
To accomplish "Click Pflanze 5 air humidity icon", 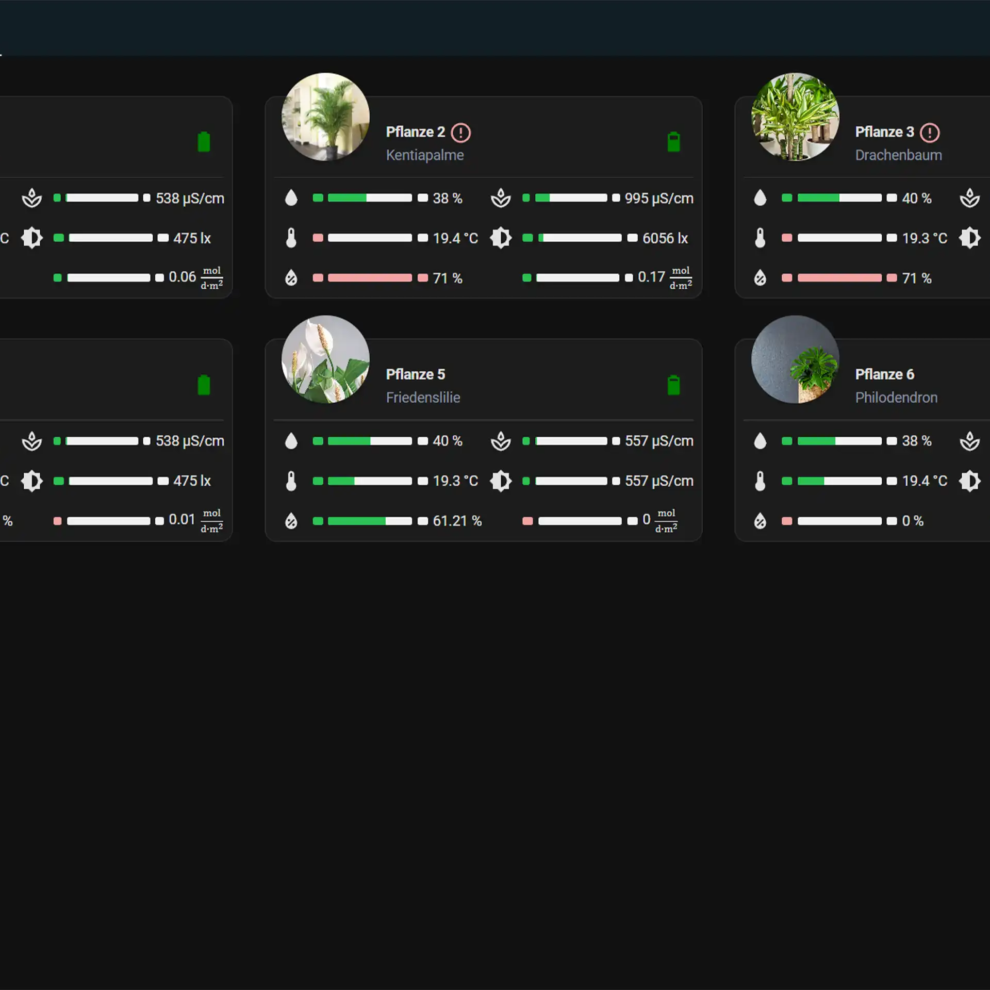I will pyautogui.click(x=291, y=521).
